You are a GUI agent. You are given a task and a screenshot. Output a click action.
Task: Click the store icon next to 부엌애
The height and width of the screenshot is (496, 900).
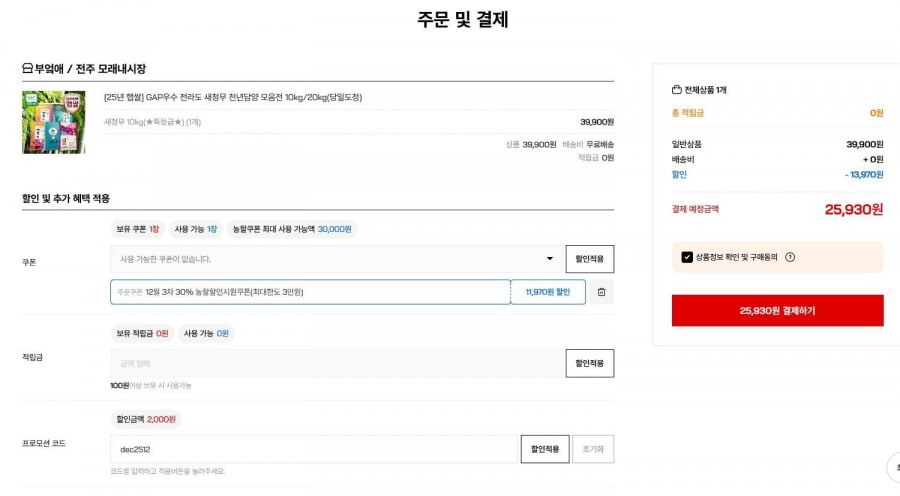(x=27, y=68)
